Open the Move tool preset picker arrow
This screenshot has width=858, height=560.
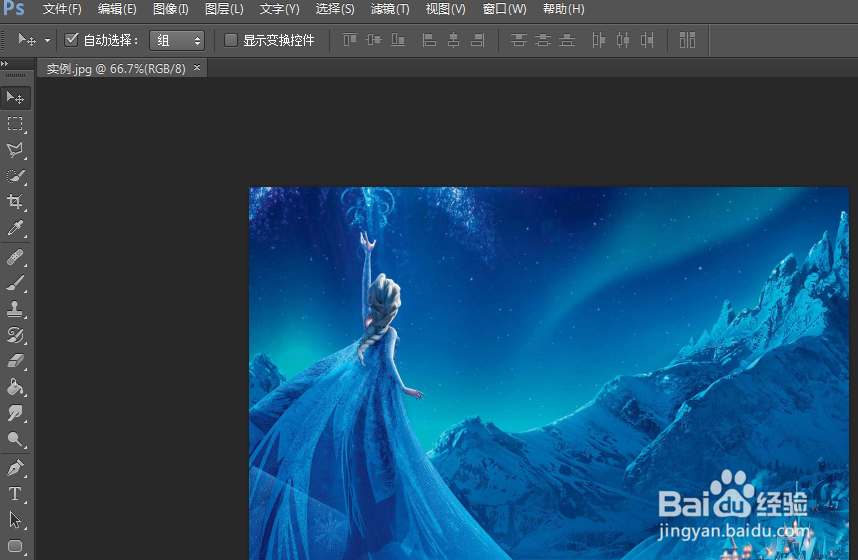point(48,41)
